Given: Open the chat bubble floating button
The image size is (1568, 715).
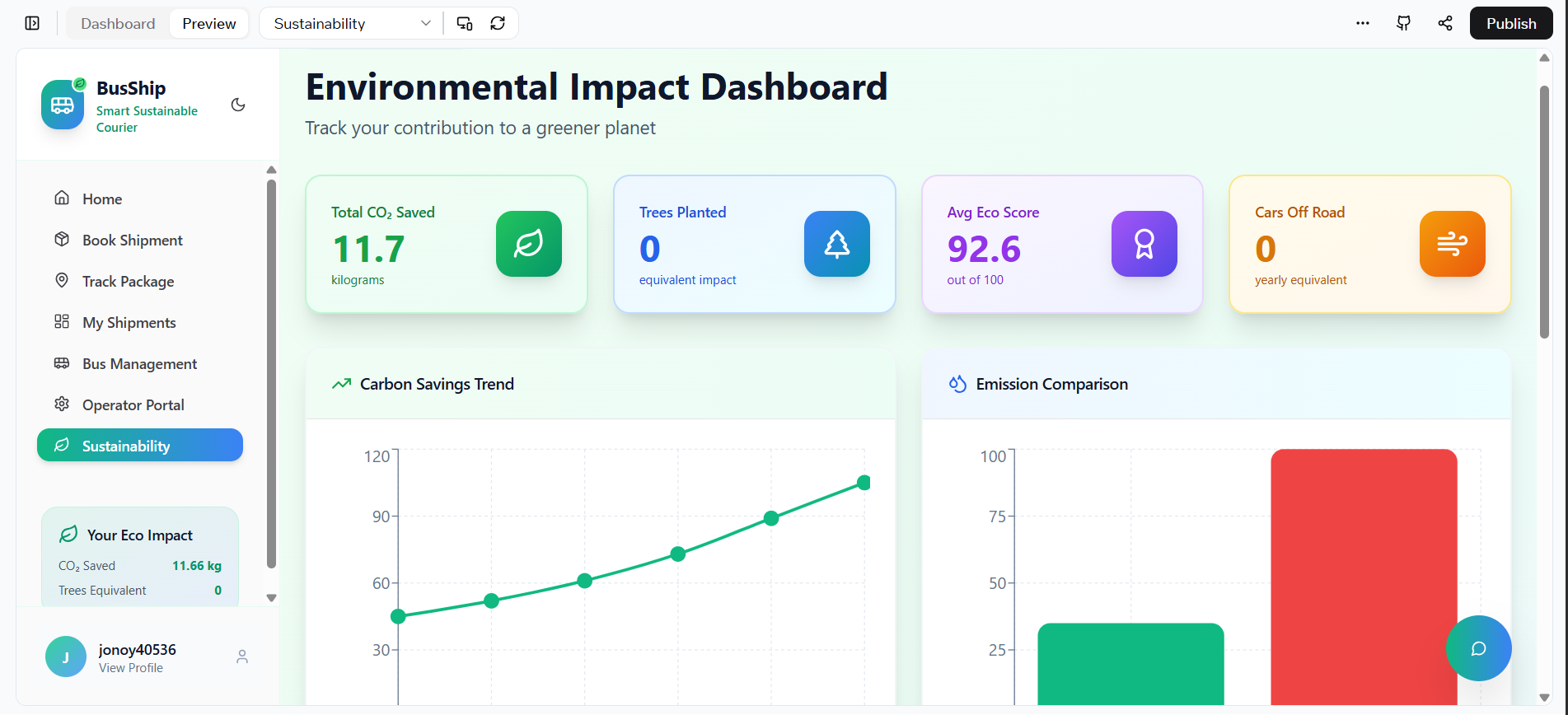Looking at the screenshot, I should (x=1479, y=648).
